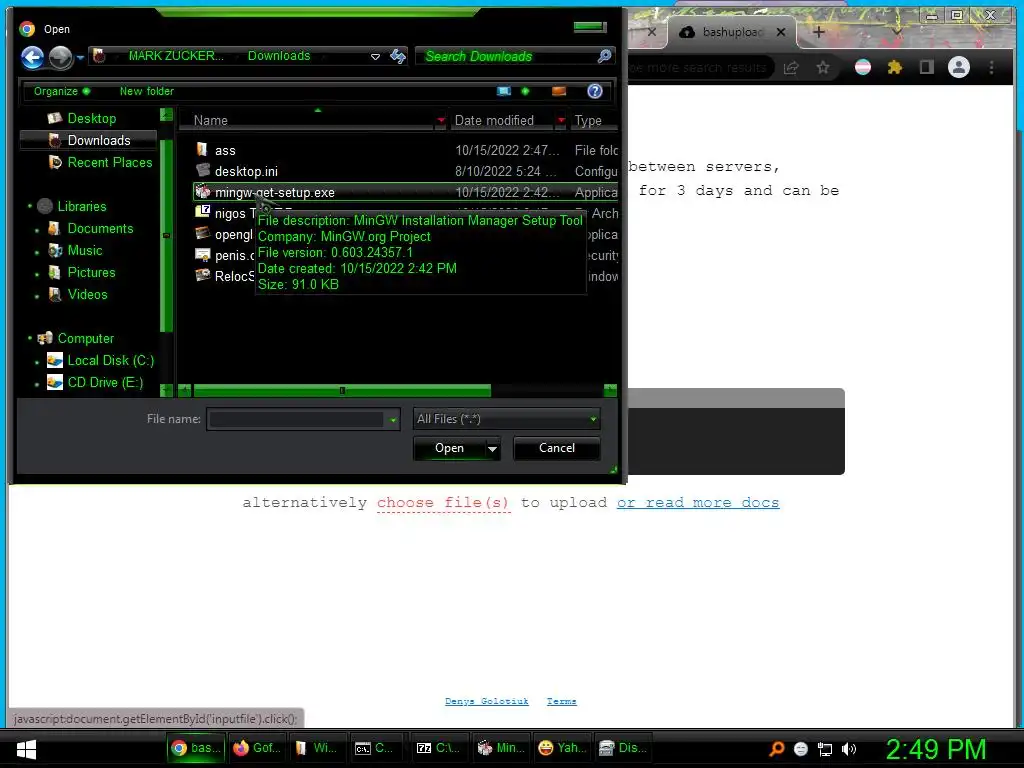Open the Organize menu
This screenshot has height=768, width=1024.
pyautogui.click(x=61, y=91)
